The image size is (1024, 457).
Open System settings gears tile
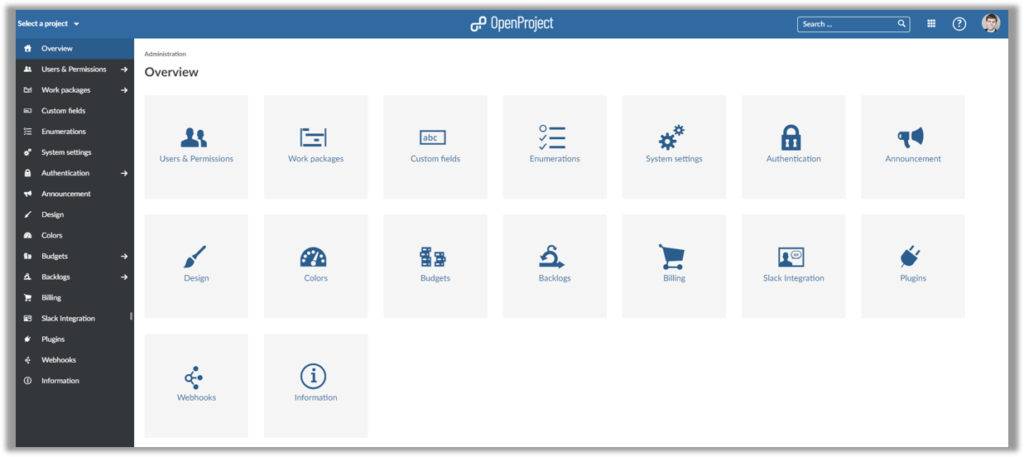pyautogui.click(x=673, y=137)
